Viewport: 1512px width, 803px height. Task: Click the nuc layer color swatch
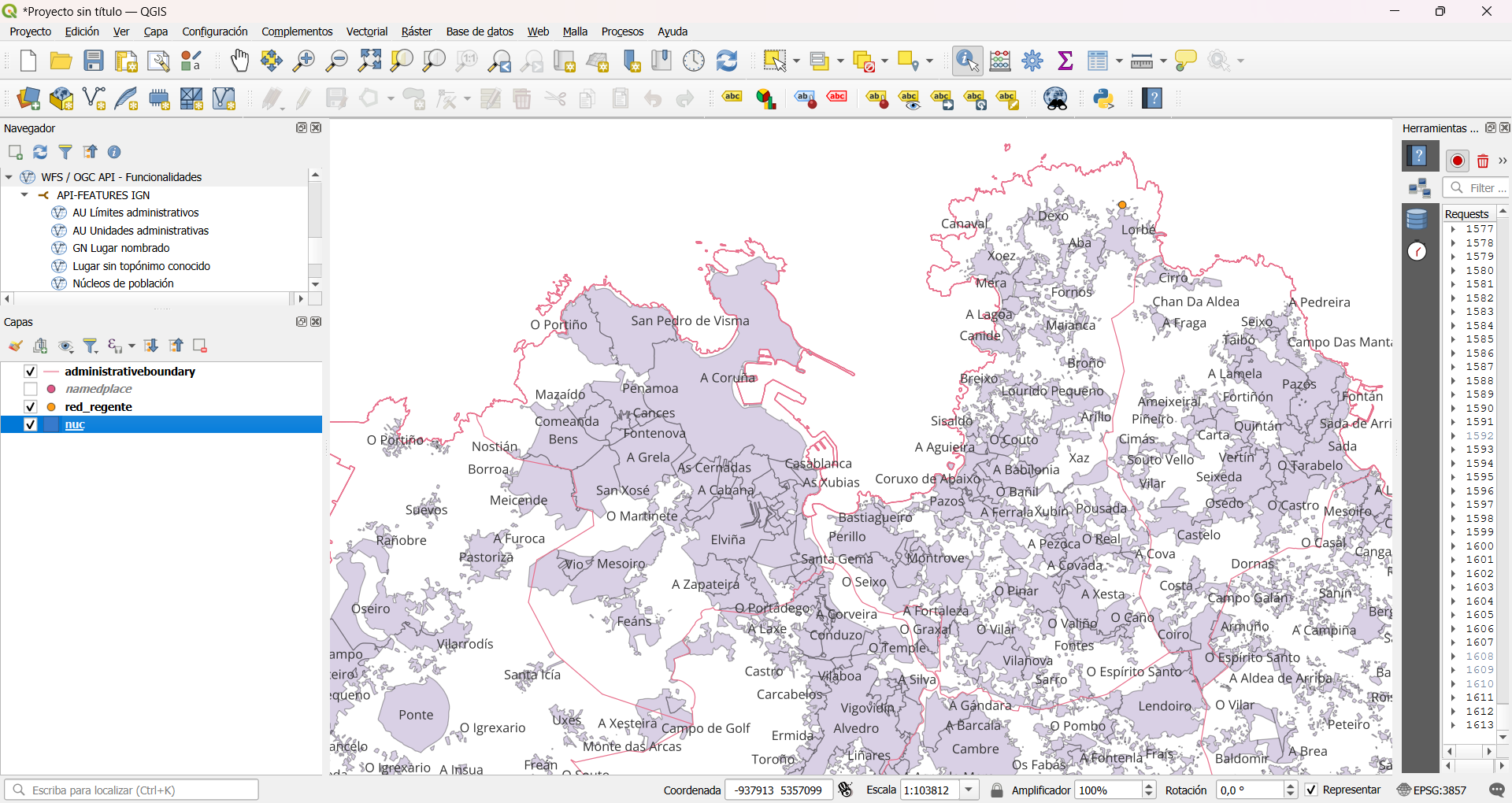[51, 425]
